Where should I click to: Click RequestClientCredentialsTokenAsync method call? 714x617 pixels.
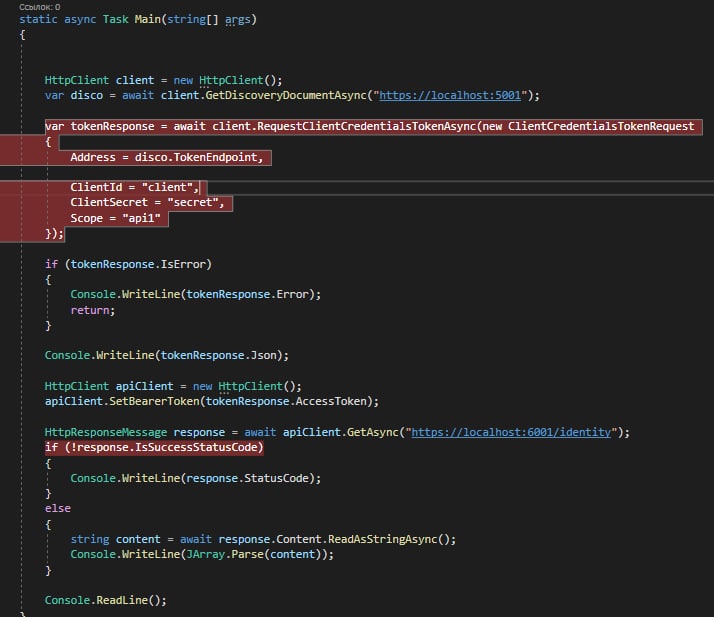[367, 126]
